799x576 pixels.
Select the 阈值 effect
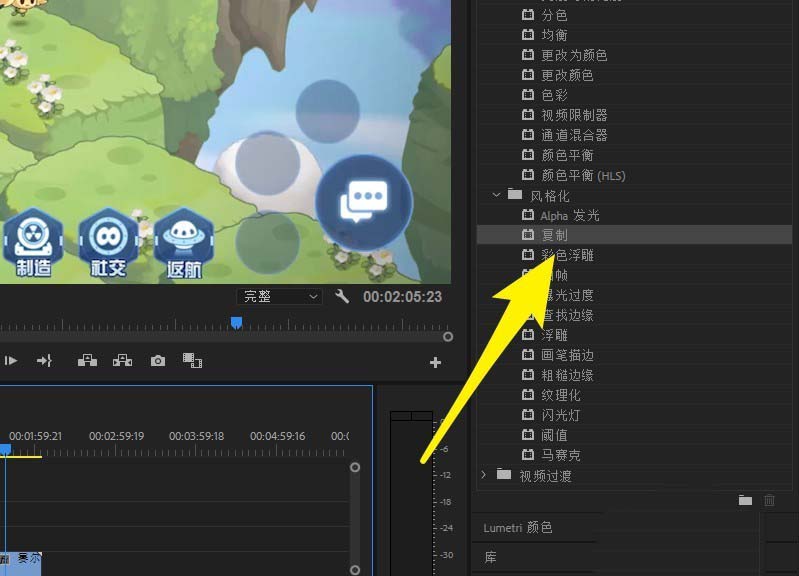(x=554, y=435)
